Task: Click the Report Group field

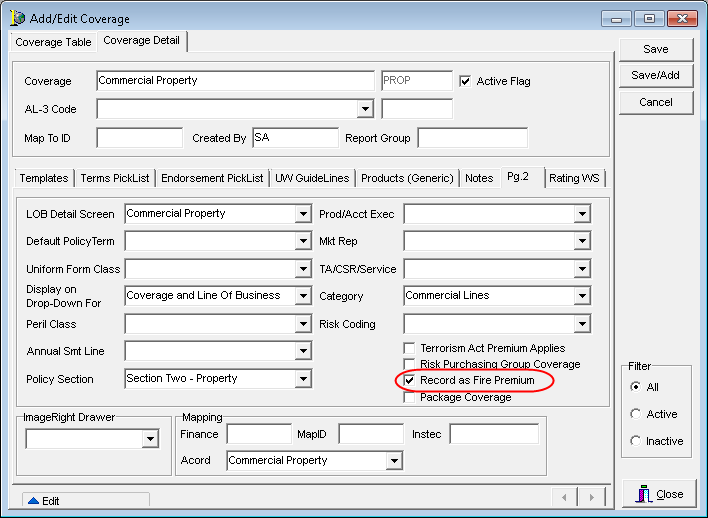Action: click(473, 138)
